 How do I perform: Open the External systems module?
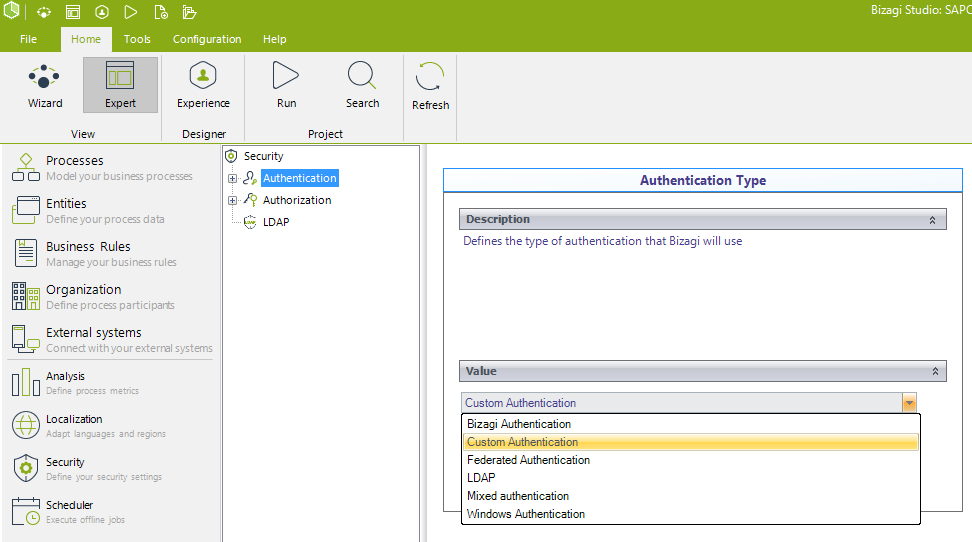tap(110, 340)
